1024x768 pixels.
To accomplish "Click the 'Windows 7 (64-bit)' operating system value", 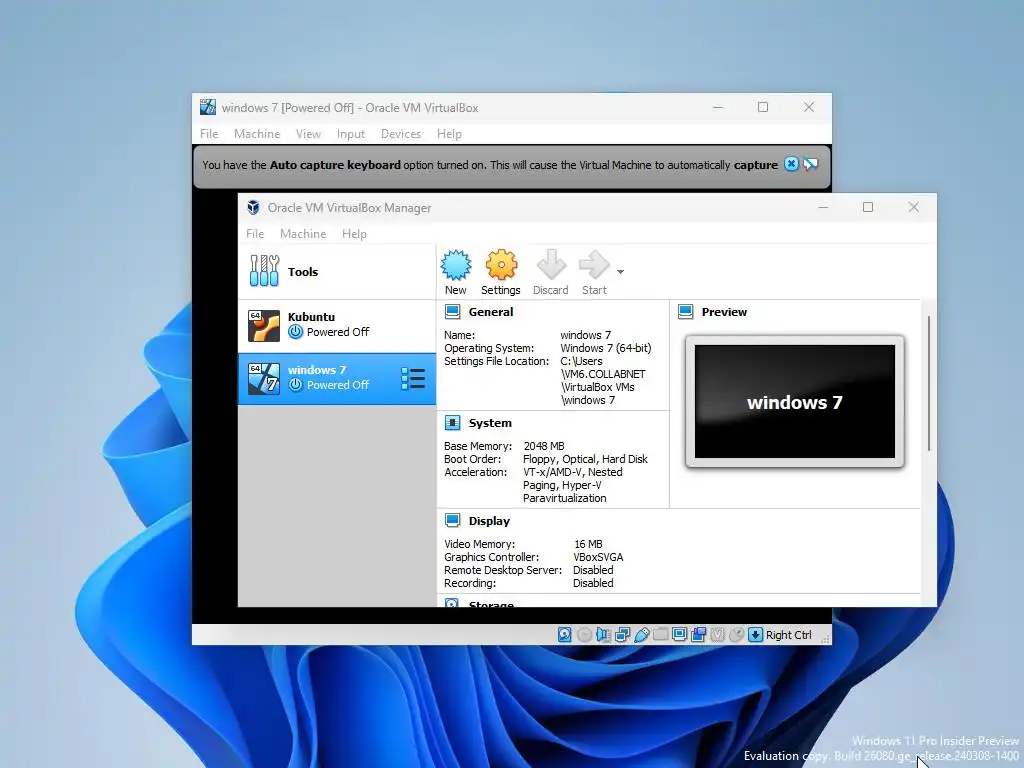I will pyautogui.click(x=605, y=348).
